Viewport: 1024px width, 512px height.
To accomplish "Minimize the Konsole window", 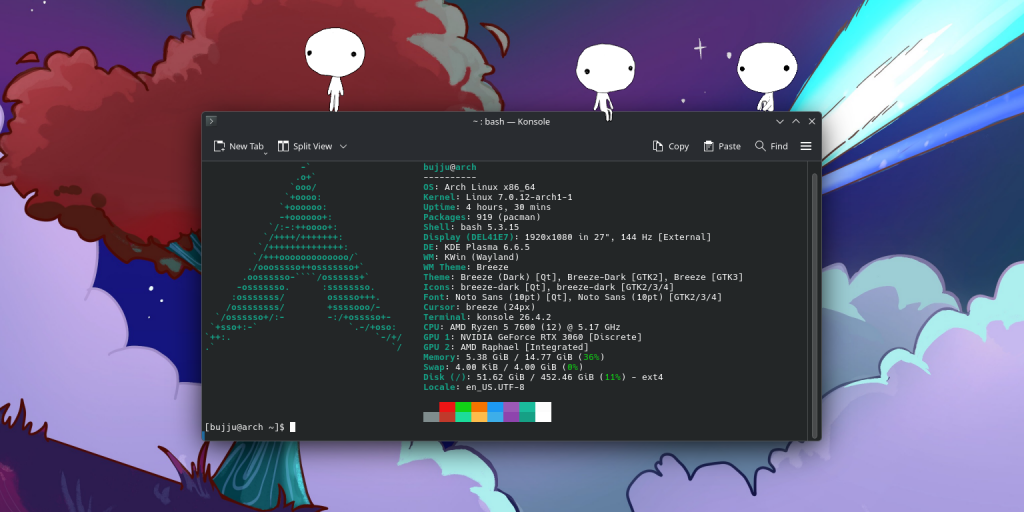I will [x=780, y=121].
